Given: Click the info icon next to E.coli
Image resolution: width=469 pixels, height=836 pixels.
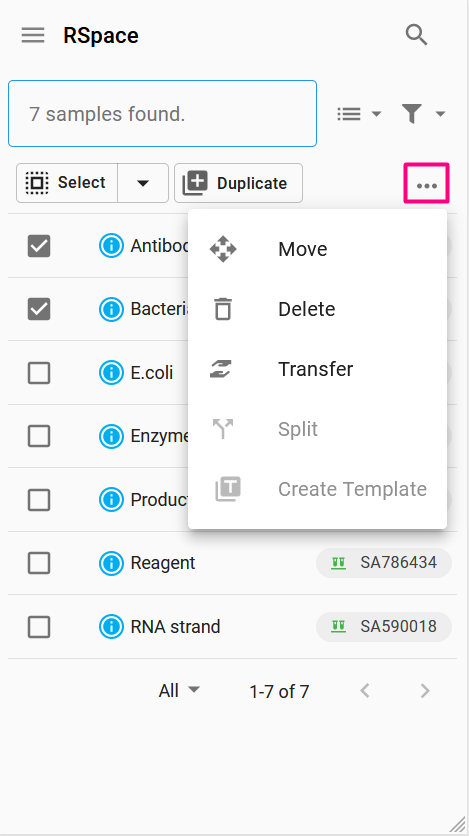Looking at the screenshot, I should coord(111,373).
